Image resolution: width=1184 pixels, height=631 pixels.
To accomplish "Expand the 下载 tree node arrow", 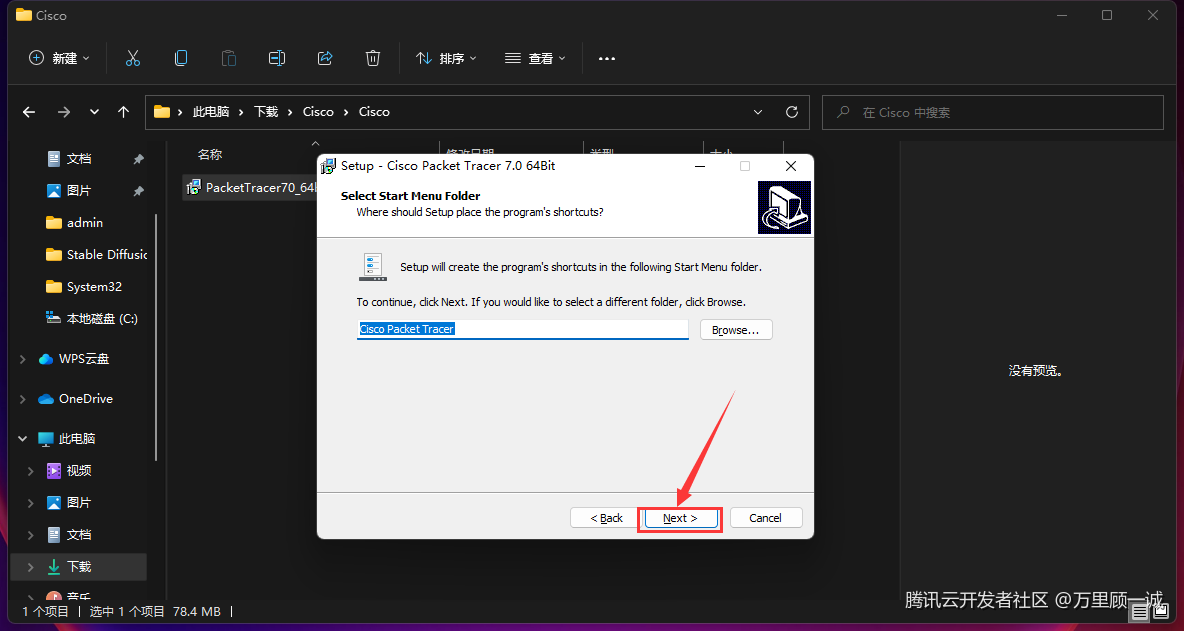I will 30,566.
